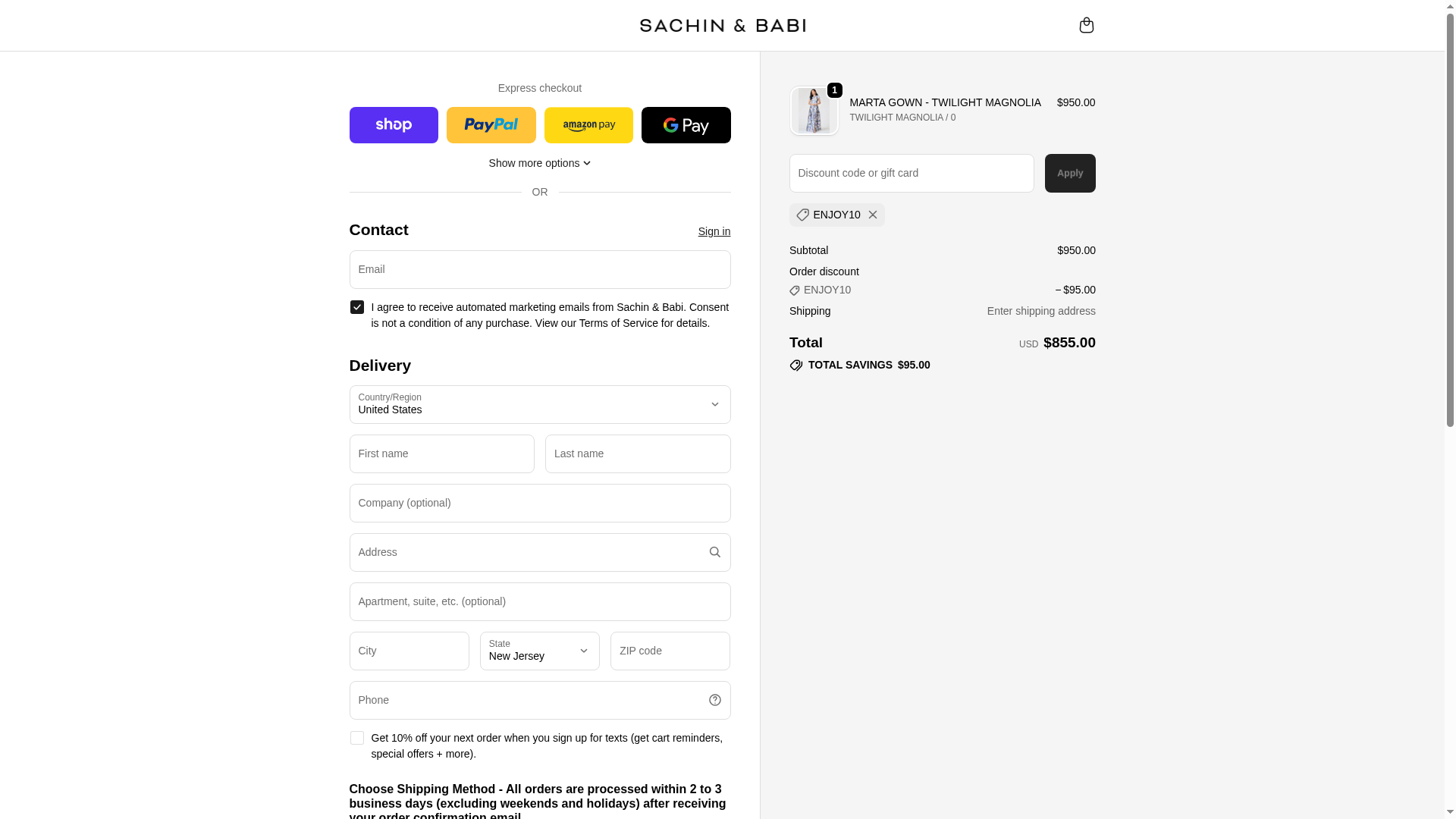Click the Sign in link
The image size is (1456, 819).
714,231
